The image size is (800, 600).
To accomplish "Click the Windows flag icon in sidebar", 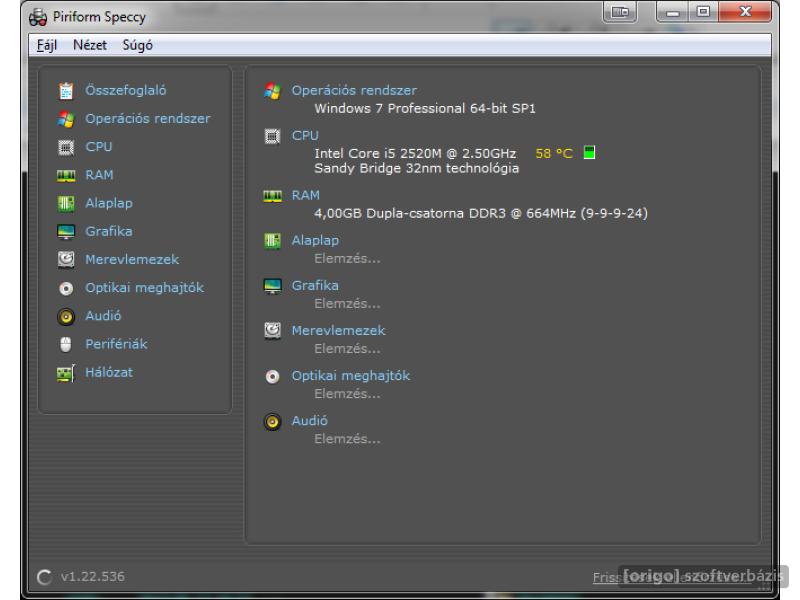I will 66,119.
